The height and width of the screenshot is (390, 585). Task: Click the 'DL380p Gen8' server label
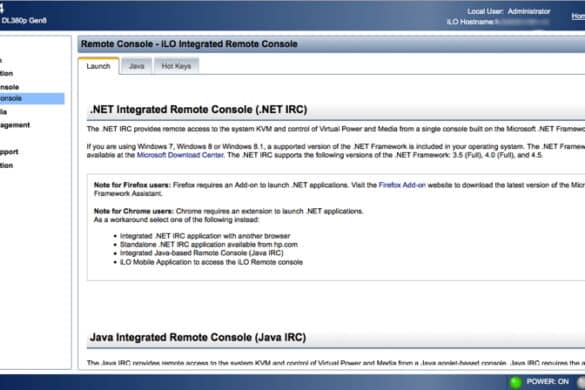point(24,21)
